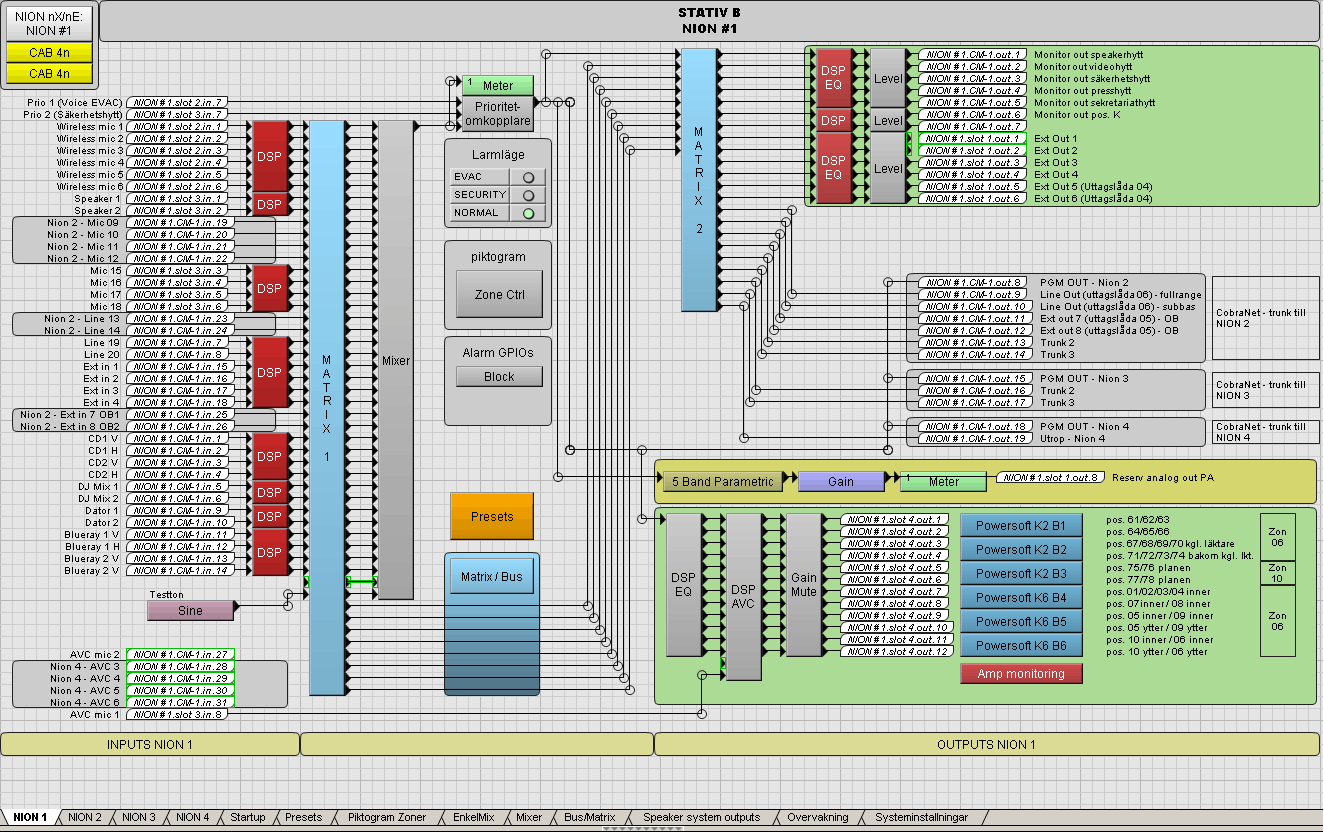Open the Piktogram Zoner tab
Image resolution: width=1324 pixels, height=833 pixels.
[386, 817]
